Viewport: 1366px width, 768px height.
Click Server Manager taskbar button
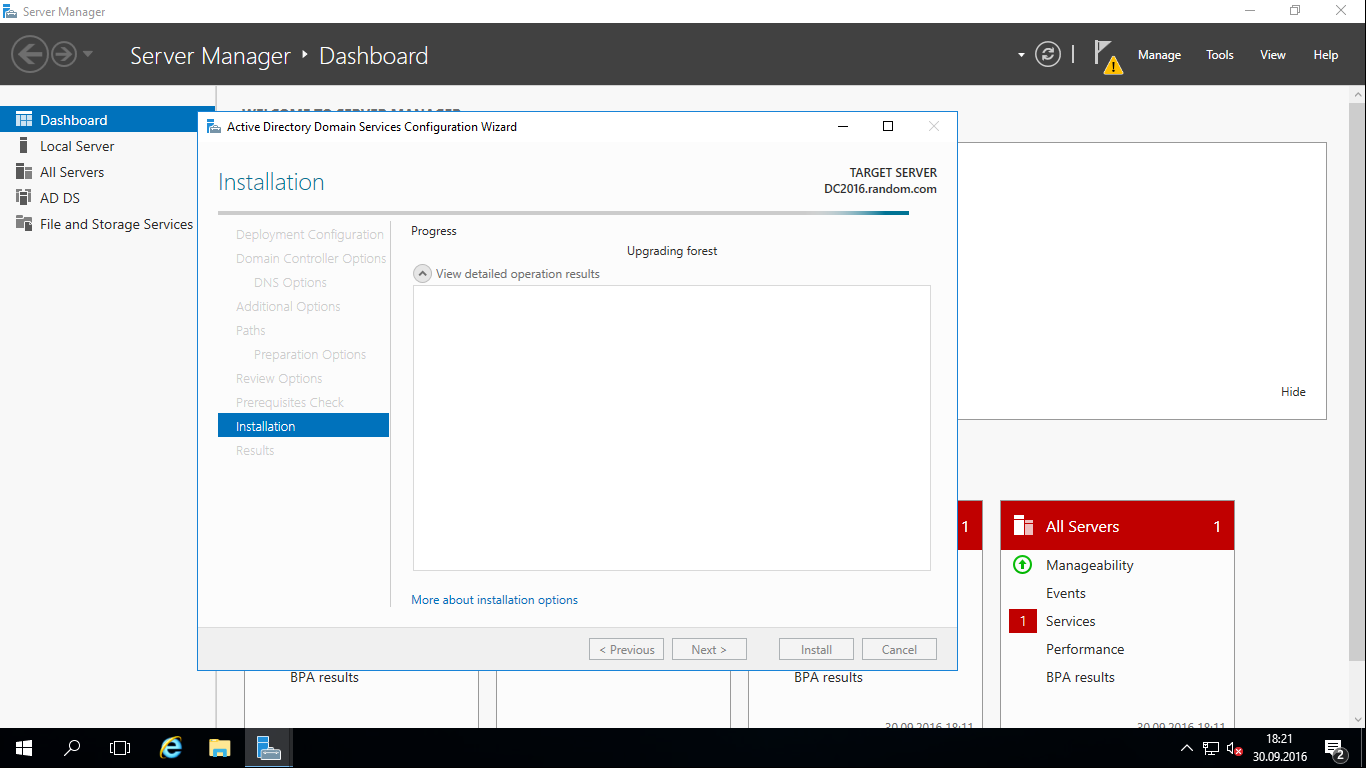coord(268,748)
